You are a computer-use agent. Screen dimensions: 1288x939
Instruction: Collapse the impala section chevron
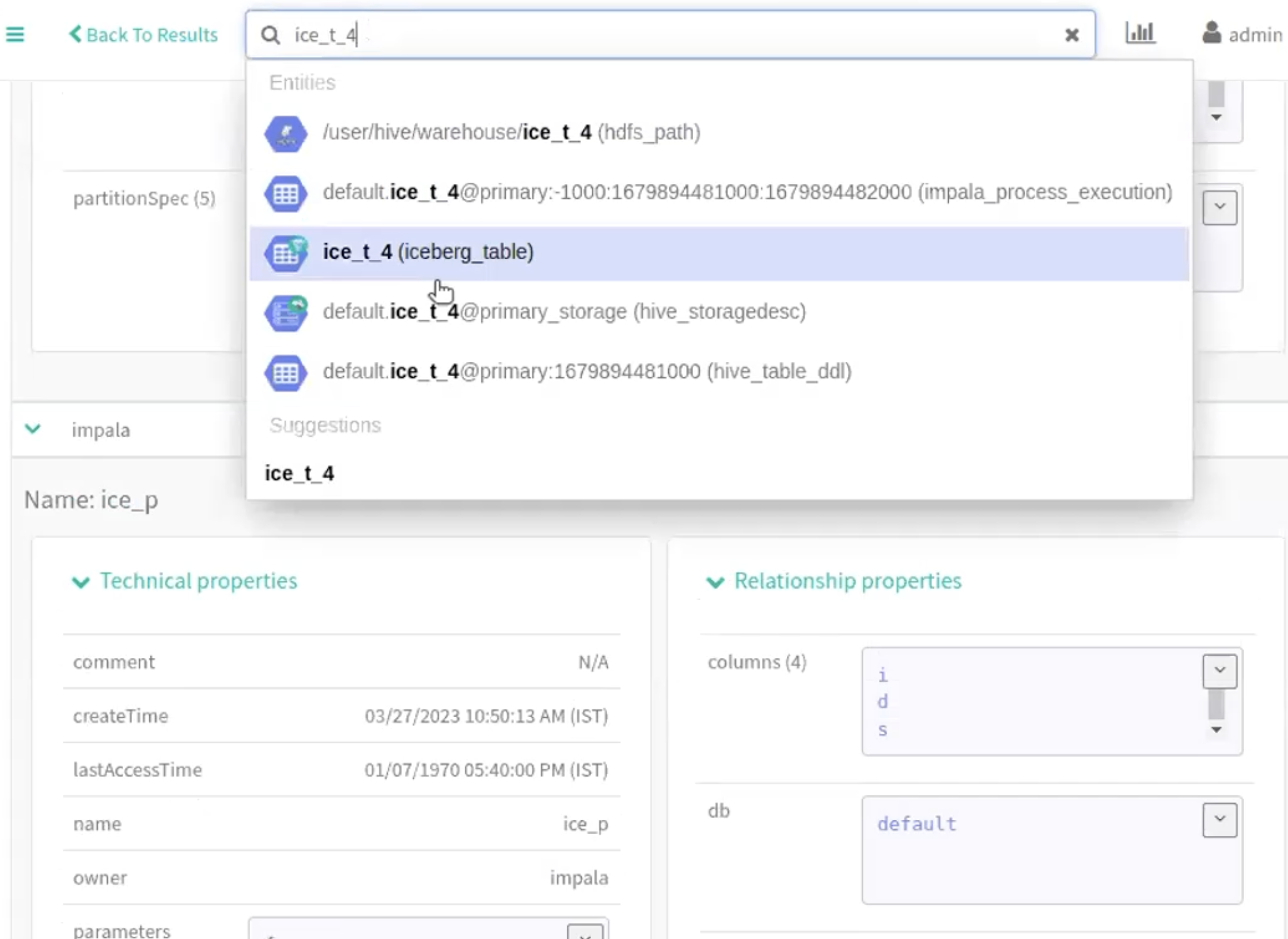[x=33, y=429]
